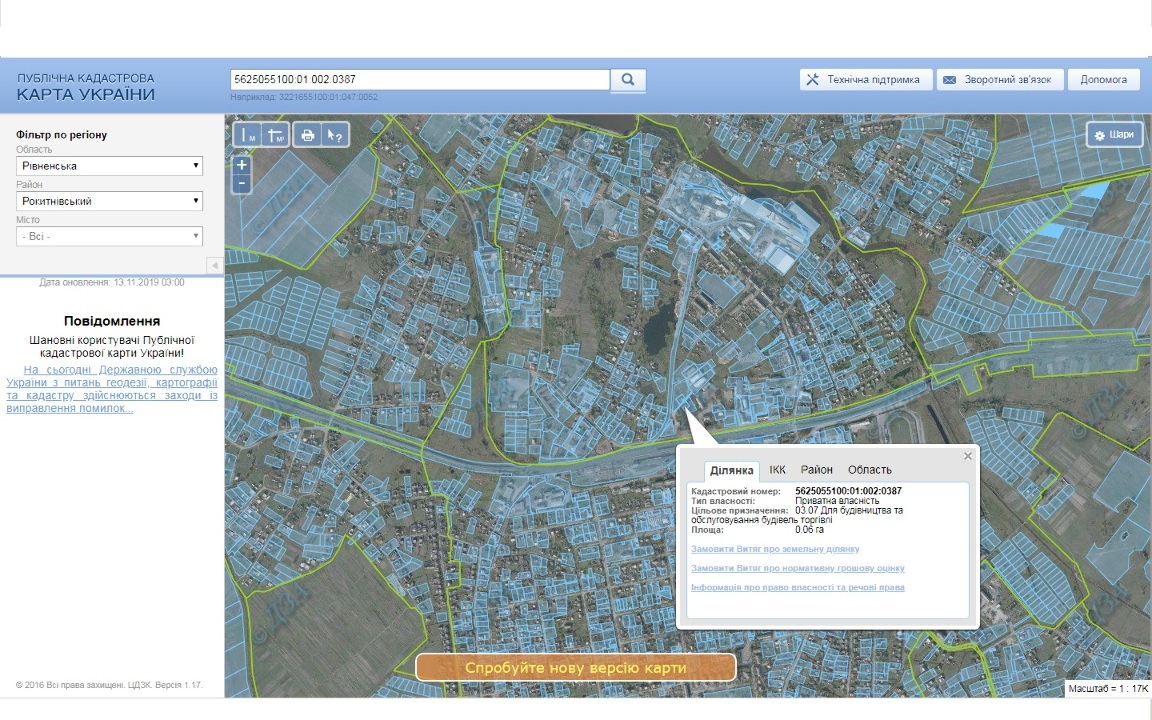
Task: Click the Спробуйте нову версію карти banner
Action: tap(576, 668)
